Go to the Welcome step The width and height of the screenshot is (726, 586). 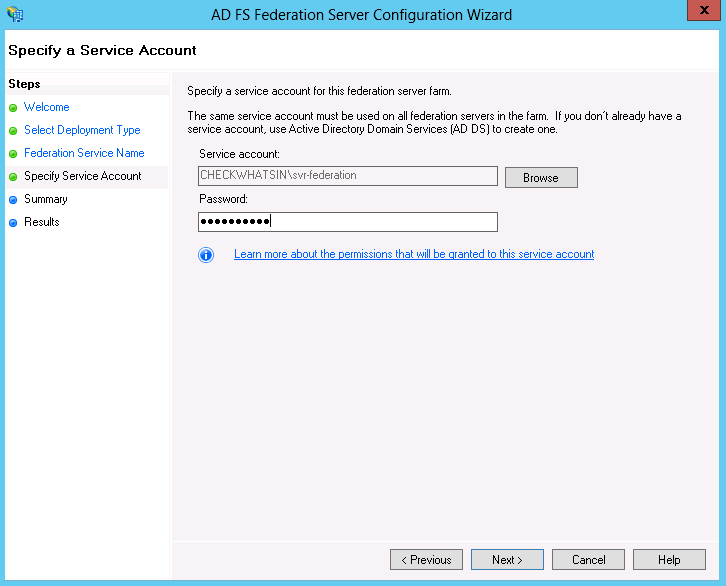click(x=47, y=107)
